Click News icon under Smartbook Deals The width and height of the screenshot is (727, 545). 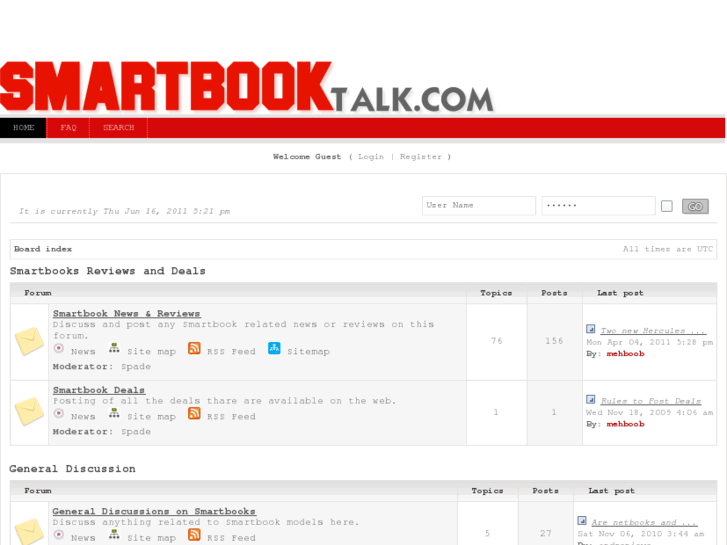coord(58,413)
